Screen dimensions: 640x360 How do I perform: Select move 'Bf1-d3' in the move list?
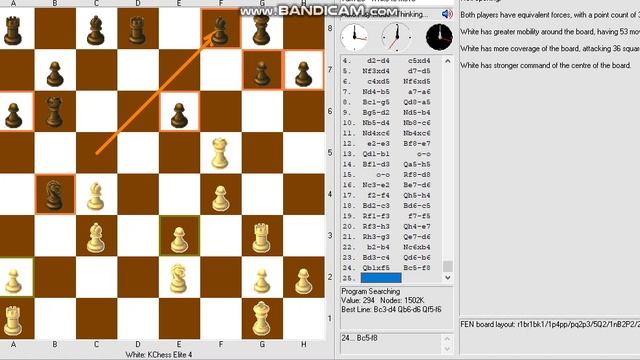click(x=376, y=164)
